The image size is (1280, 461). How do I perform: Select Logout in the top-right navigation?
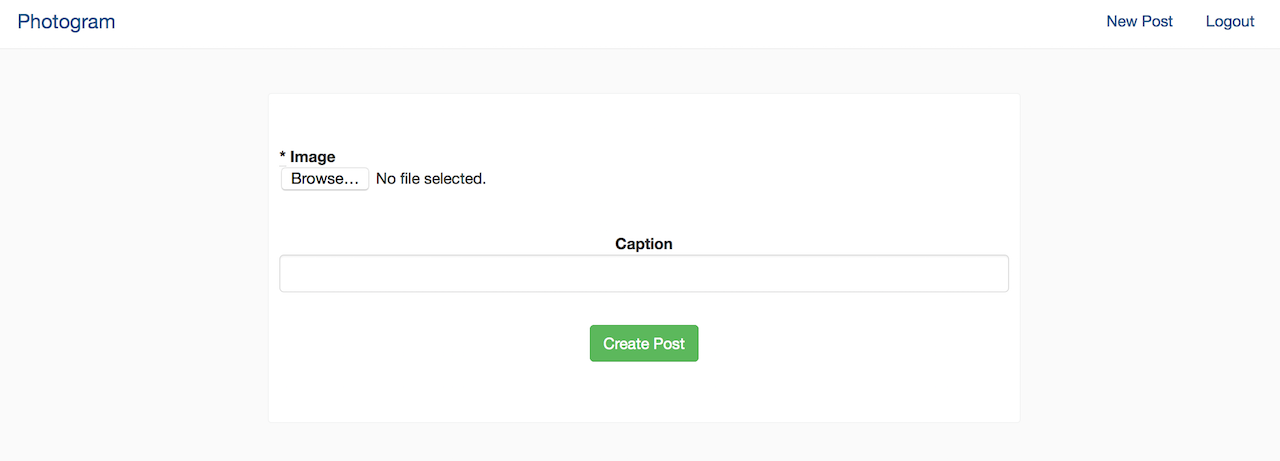point(1230,21)
